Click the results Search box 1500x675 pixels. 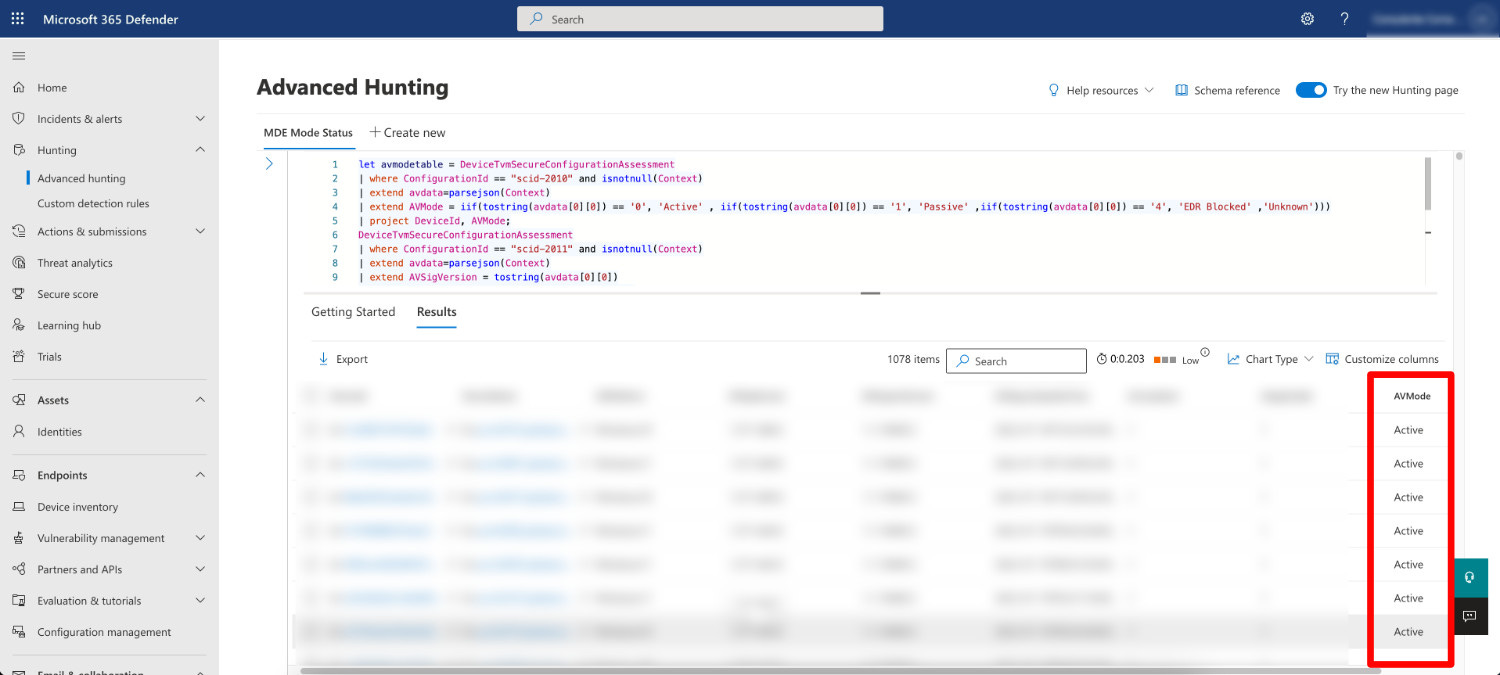coord(1016,361)
